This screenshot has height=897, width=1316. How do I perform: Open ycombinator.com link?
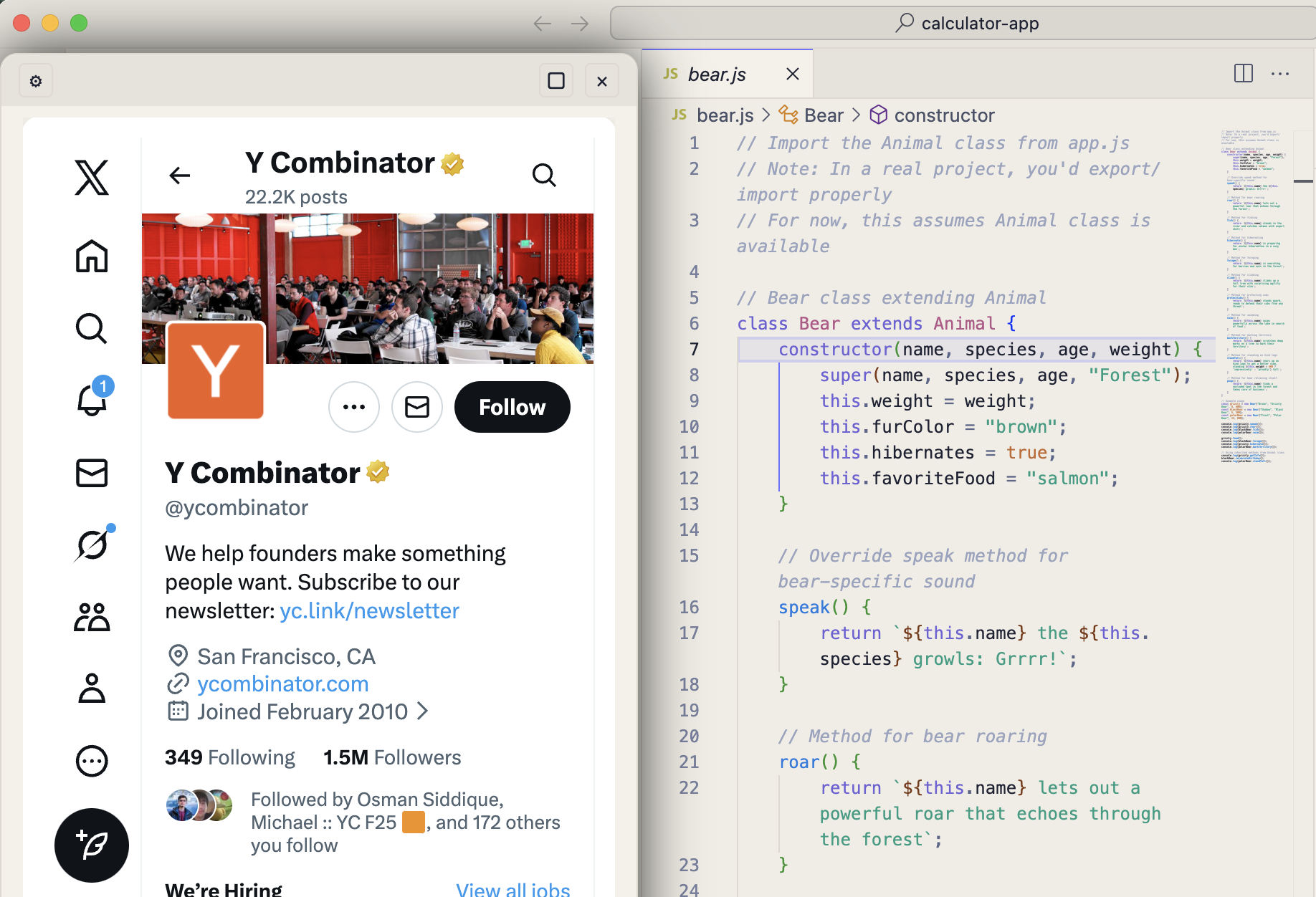click(x=283, y=684)
